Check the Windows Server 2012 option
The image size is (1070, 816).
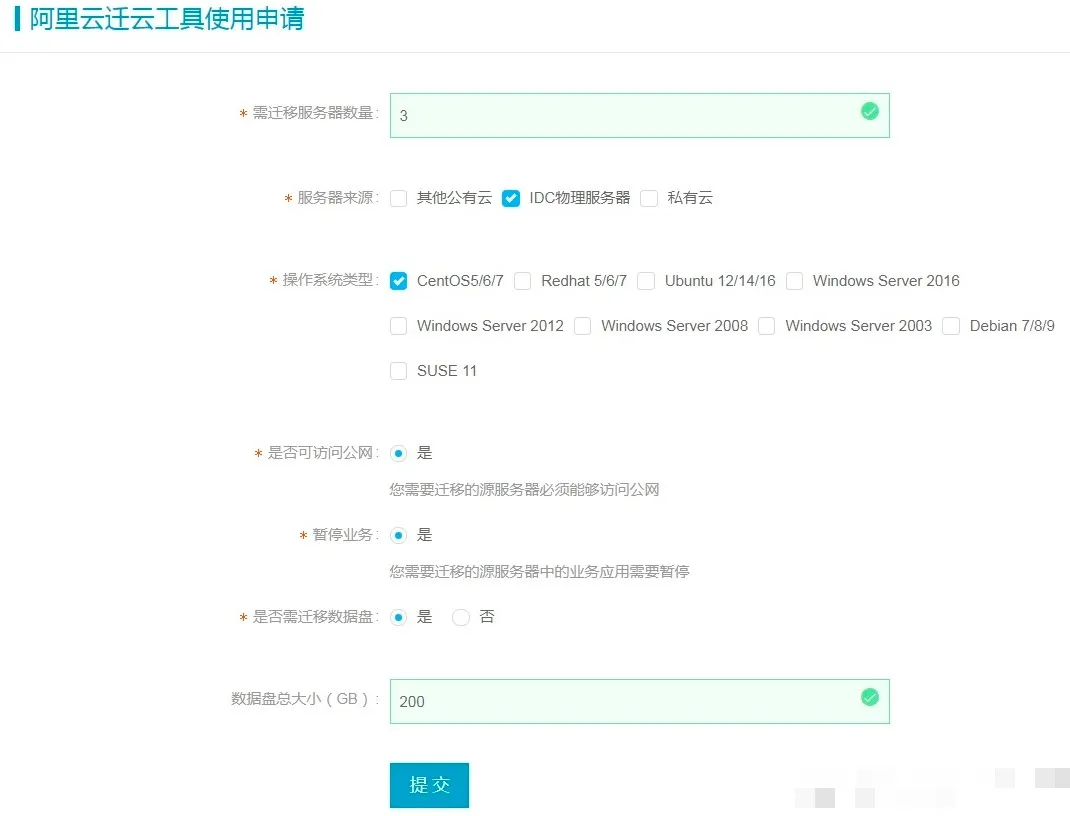[399, 326]
